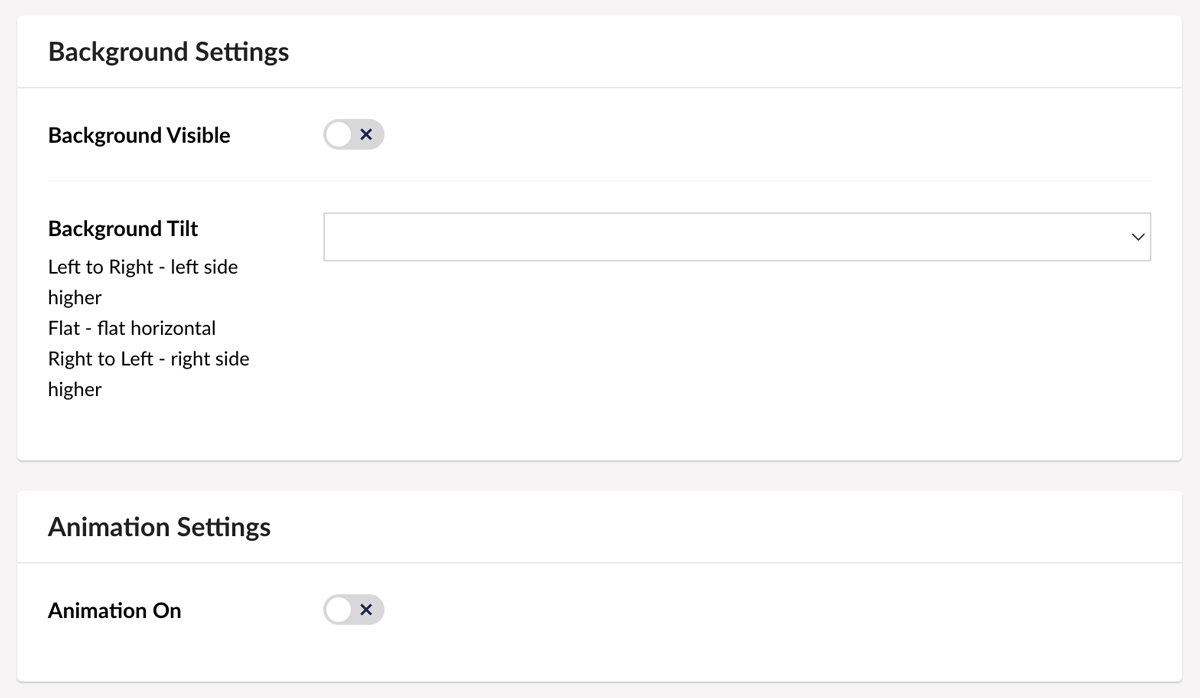Click the divider line below Background Visible

600,181
